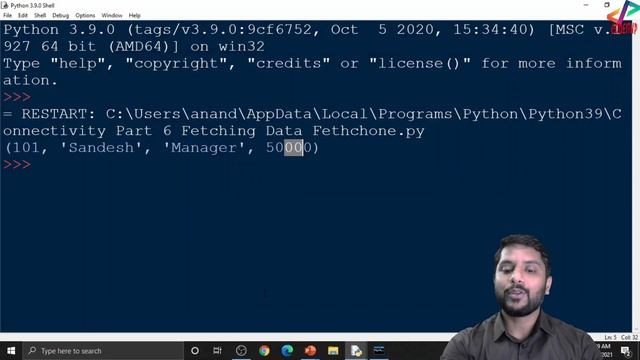The height and width of the screenshot is (360, 640).
Task: Open Task View from taskbar
Action: point(218,351)
